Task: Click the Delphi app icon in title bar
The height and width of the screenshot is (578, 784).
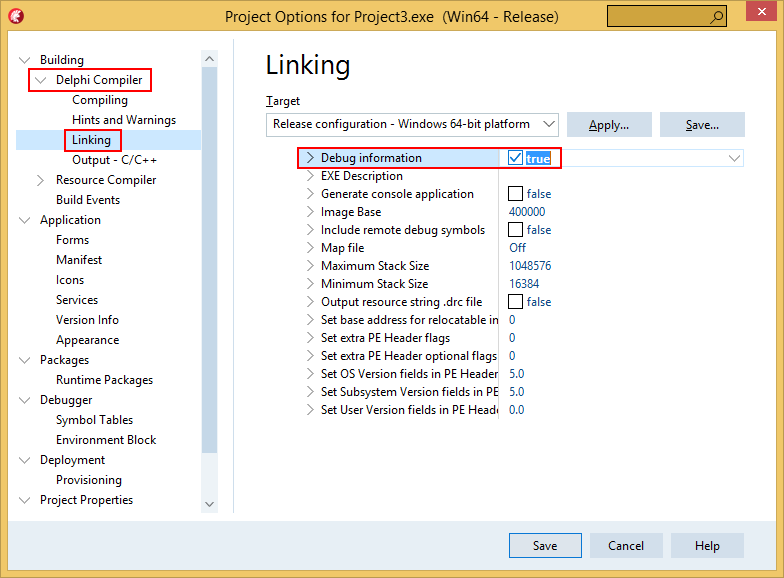Action: click(x=16, y=16)
